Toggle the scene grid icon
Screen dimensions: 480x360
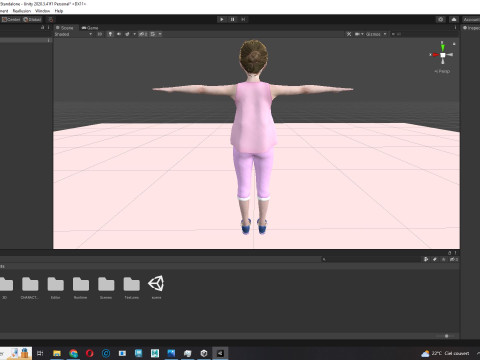(x=153, y=34)
